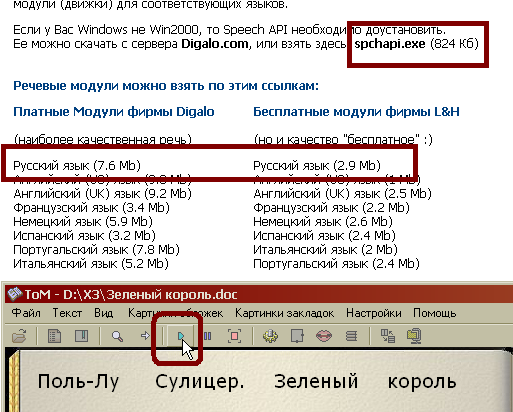
Task: Open the Помощь menu
Action: tap(435, 313)
